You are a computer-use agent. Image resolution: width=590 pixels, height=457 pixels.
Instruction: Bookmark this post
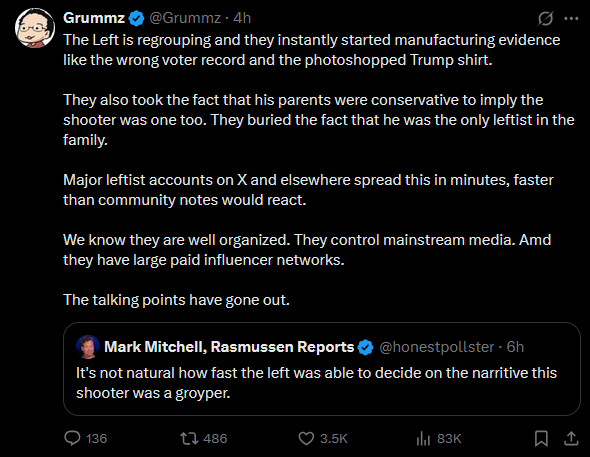541,439
